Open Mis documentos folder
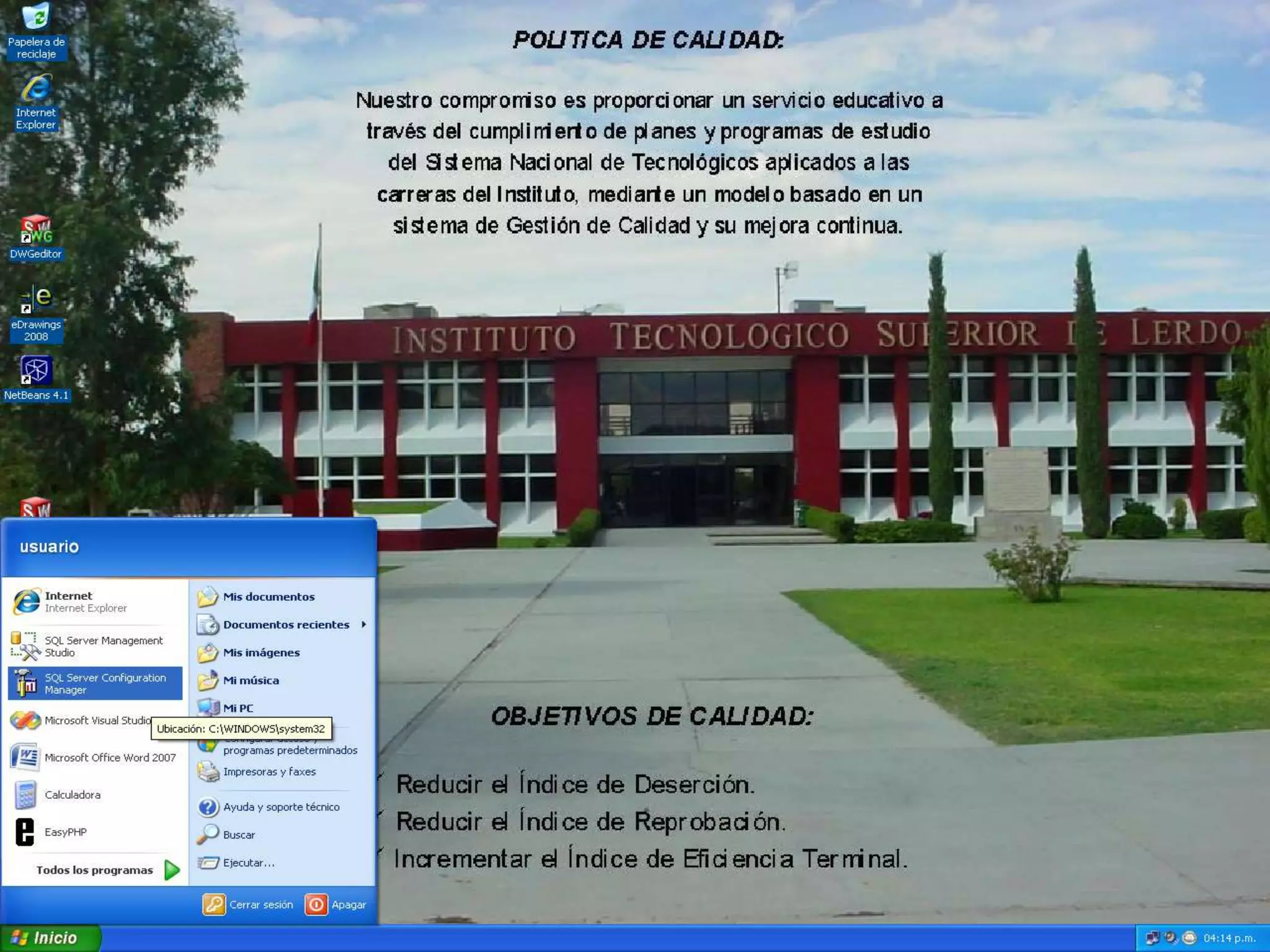The height and width of the screenshot is (952, 1270). 268,596
